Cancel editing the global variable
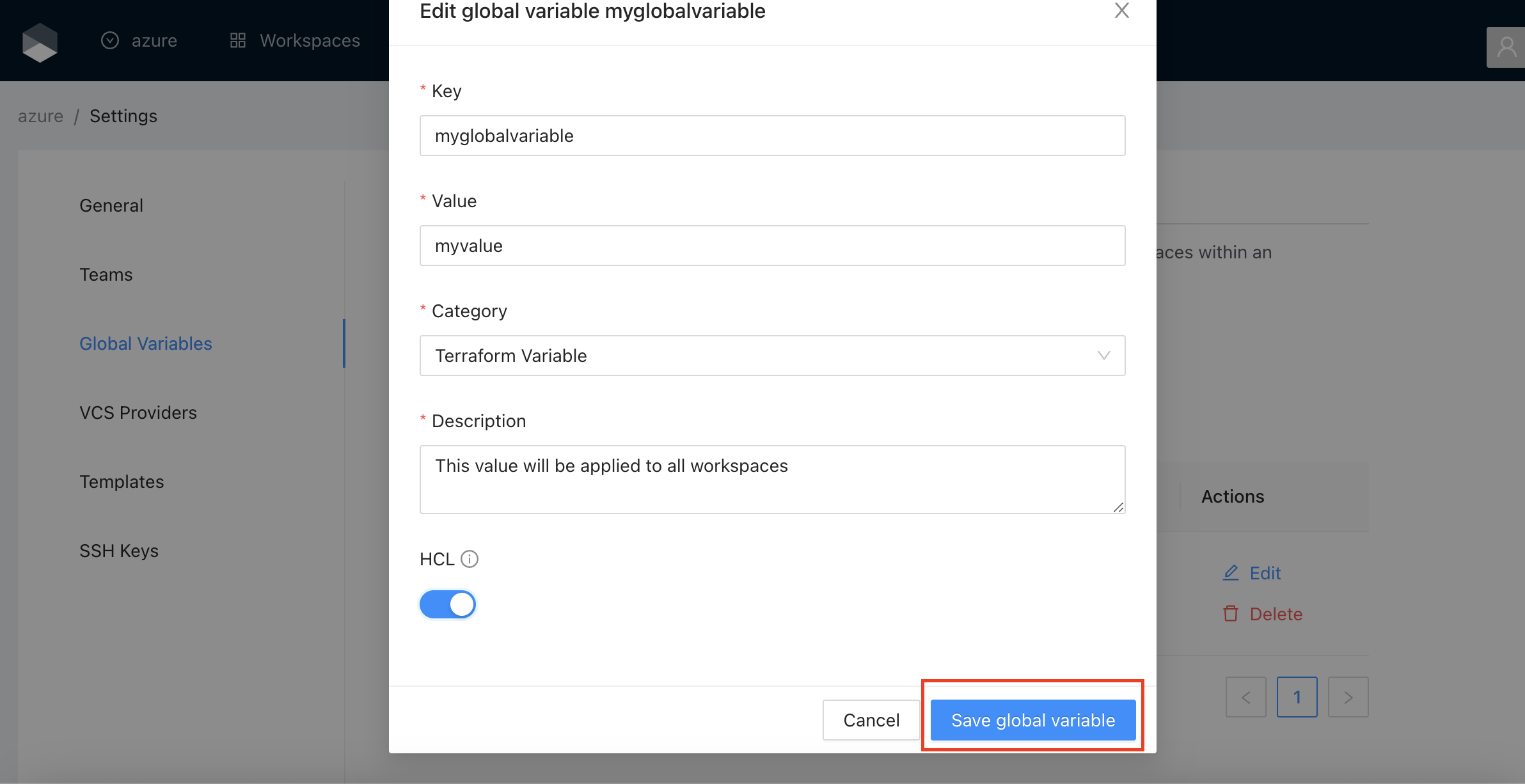 point(871,720)
